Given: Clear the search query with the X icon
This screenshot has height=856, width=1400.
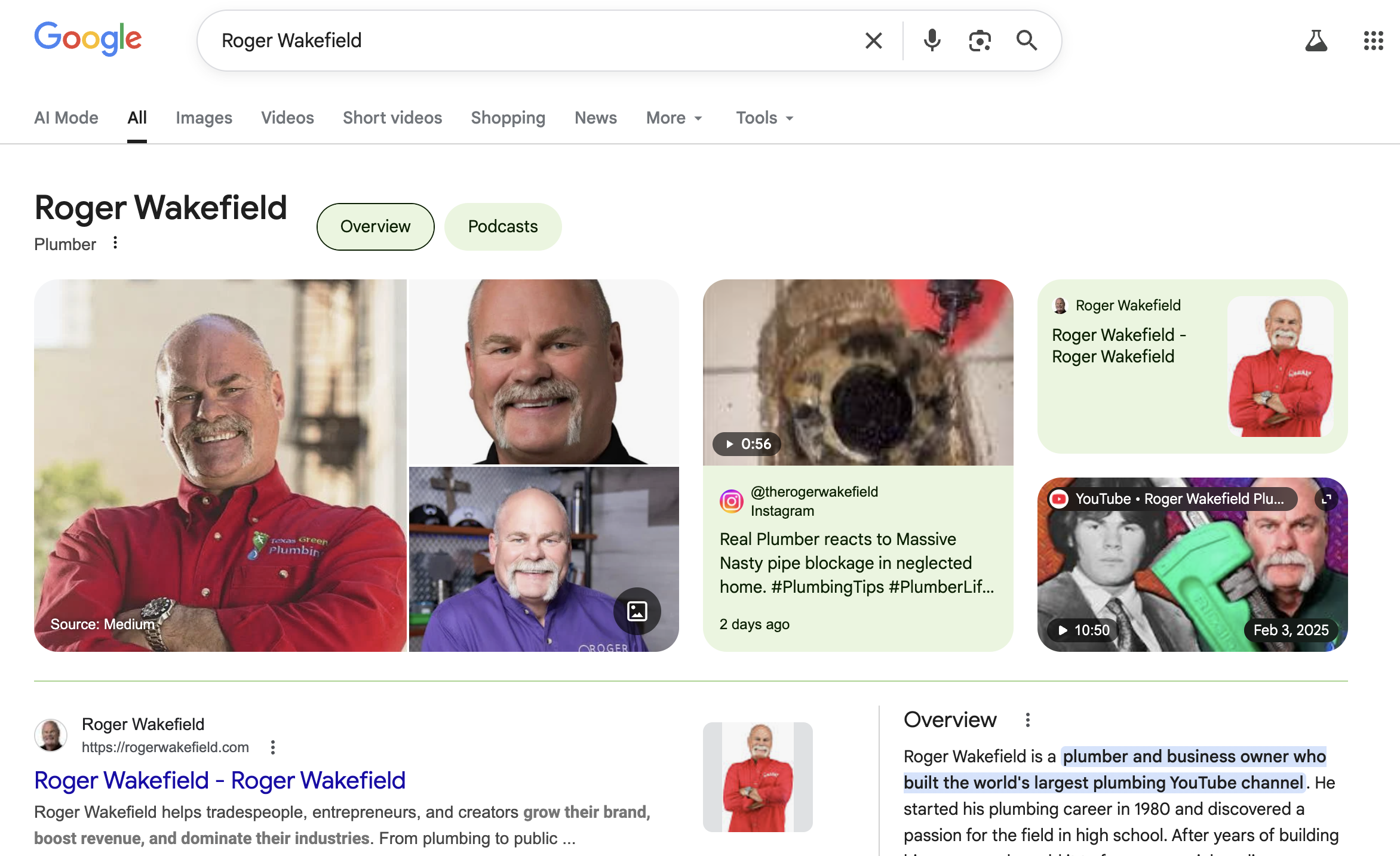Looking at the screenshot, I should click(x=873, y=40).
